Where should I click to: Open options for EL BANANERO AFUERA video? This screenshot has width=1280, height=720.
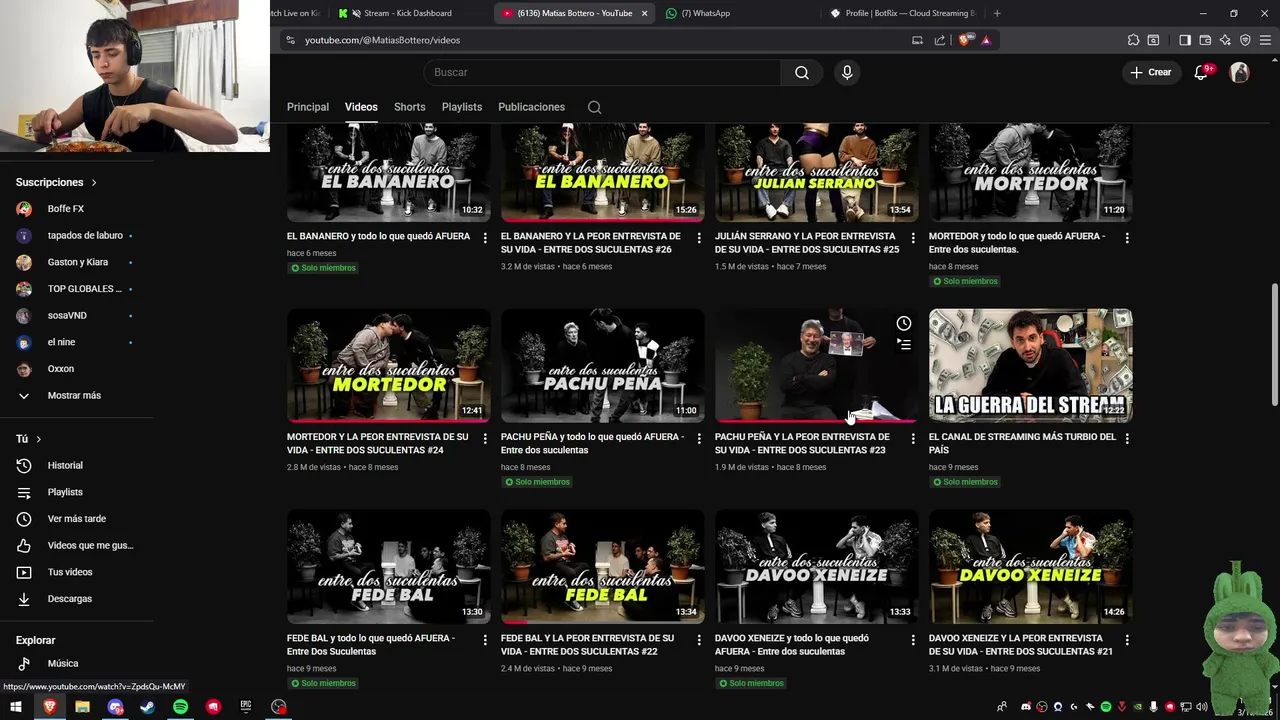[485, 238]
